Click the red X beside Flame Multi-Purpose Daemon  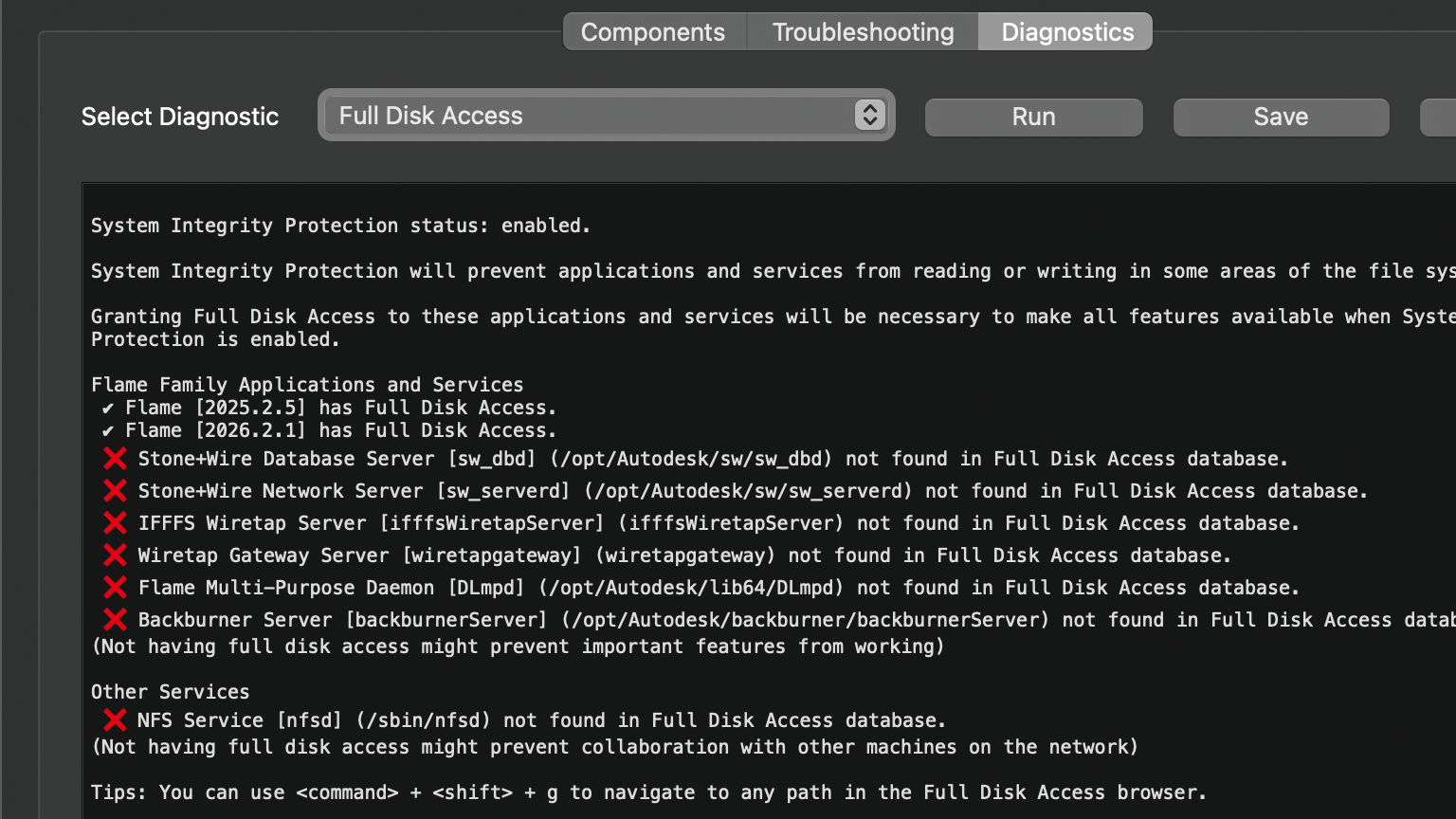coord(115,588)
